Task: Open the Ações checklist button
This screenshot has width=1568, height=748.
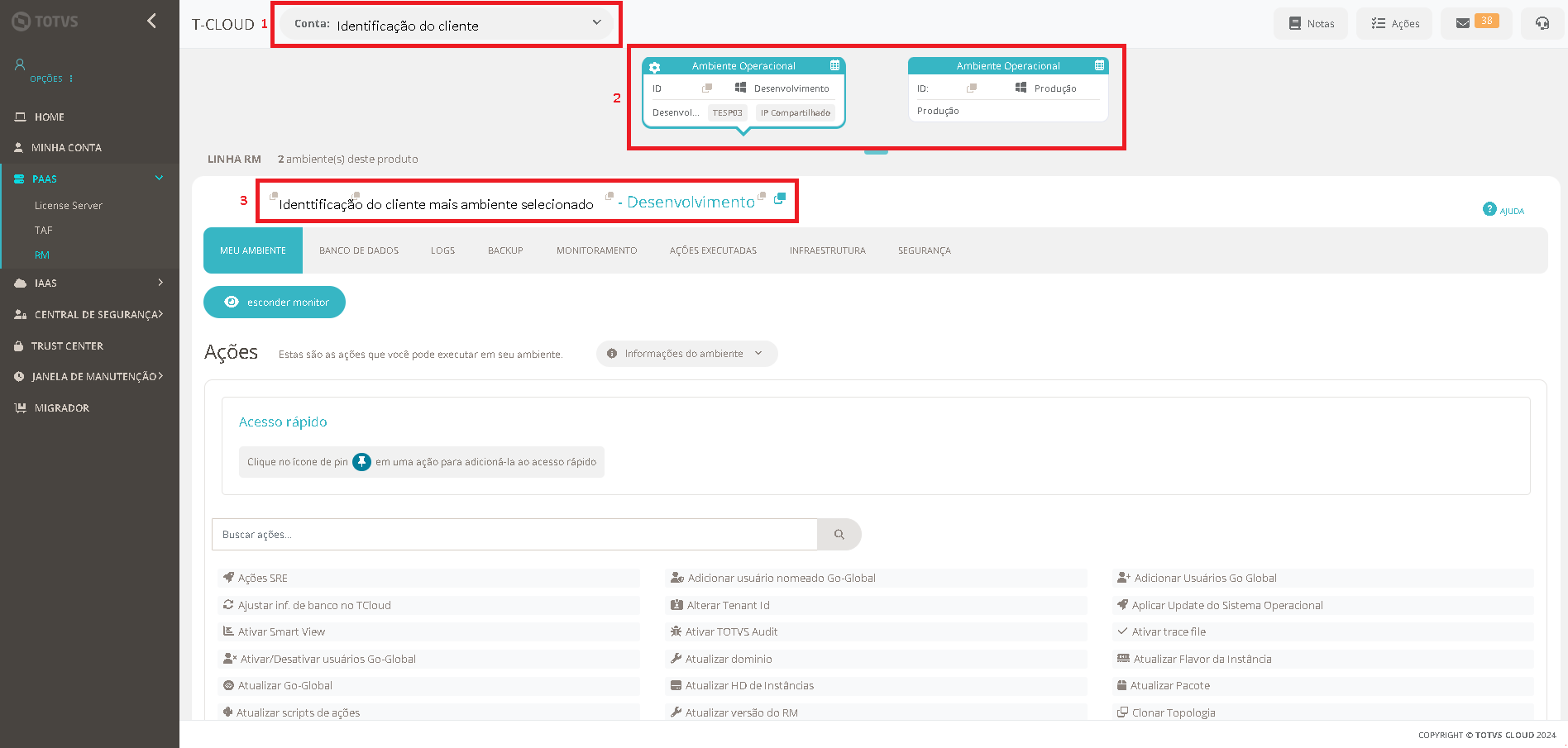Action: pyautogui.click(x=1395, y=23)
